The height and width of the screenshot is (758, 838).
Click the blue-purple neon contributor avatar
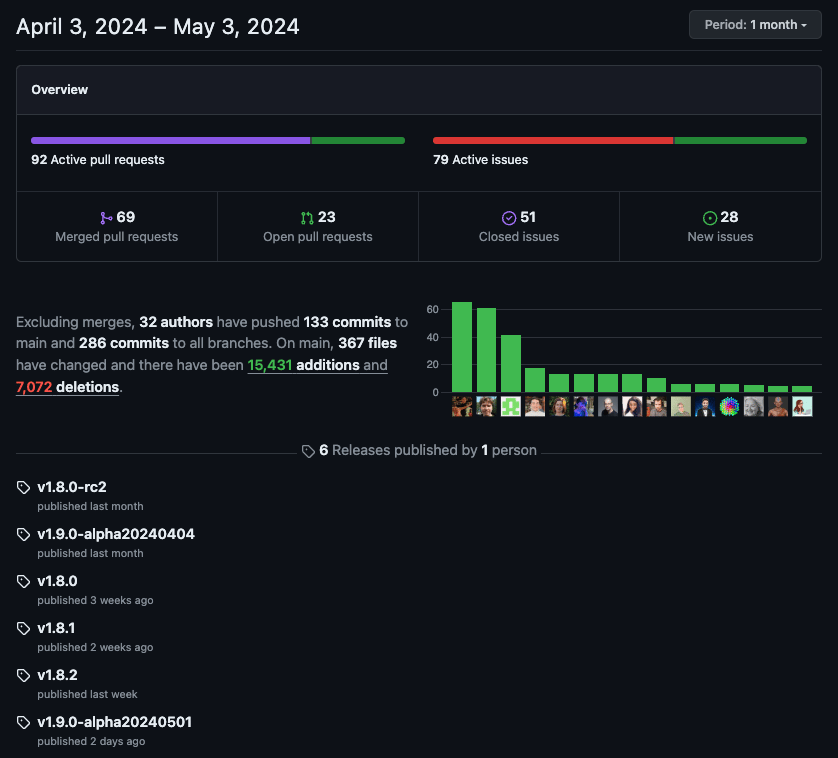[x=584, y=407]
